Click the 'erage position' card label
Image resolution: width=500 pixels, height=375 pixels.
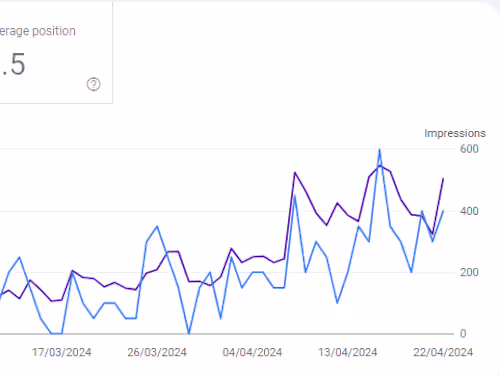[38, 31]
